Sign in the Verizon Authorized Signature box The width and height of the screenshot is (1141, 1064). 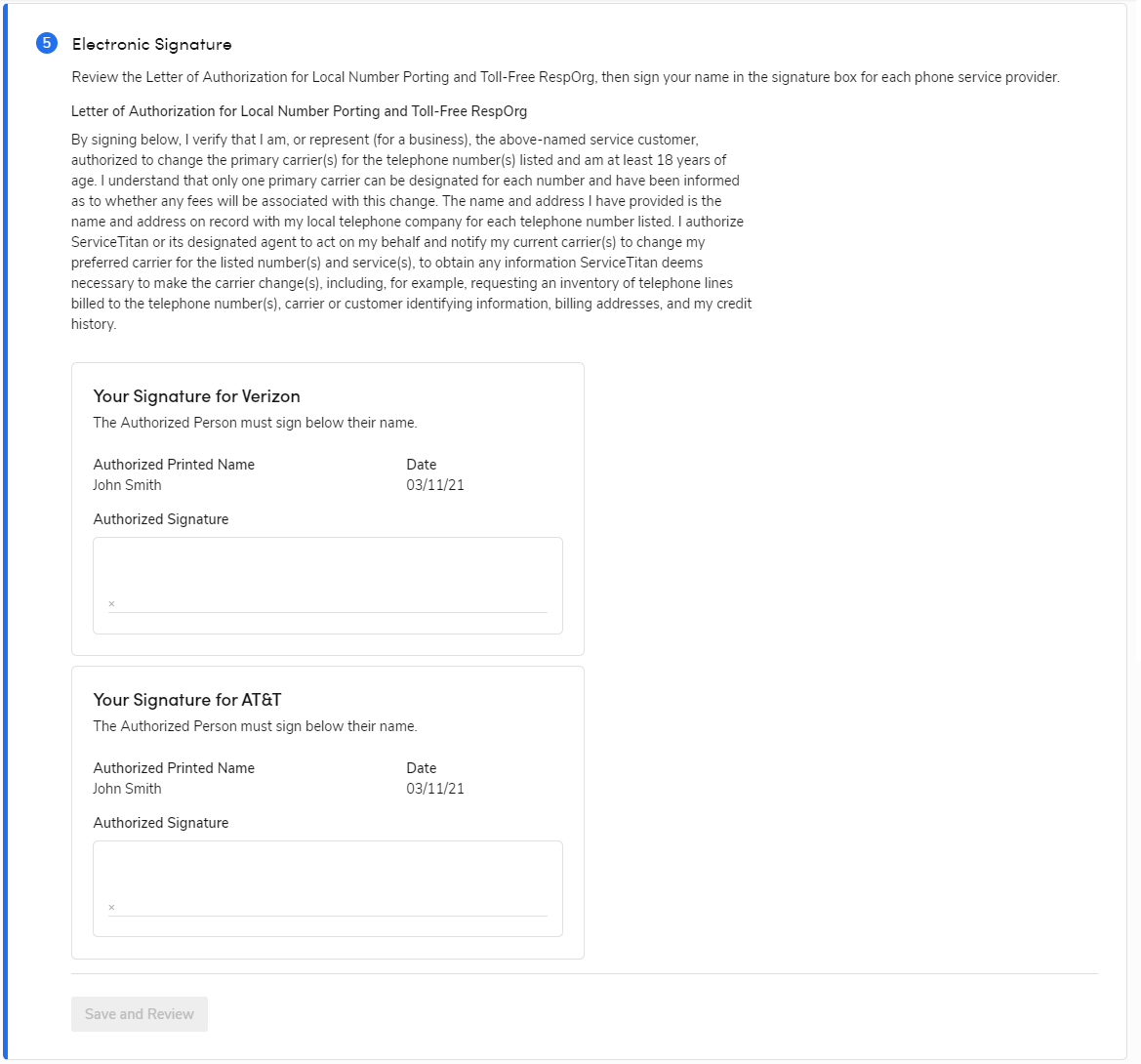coord(327,586)
